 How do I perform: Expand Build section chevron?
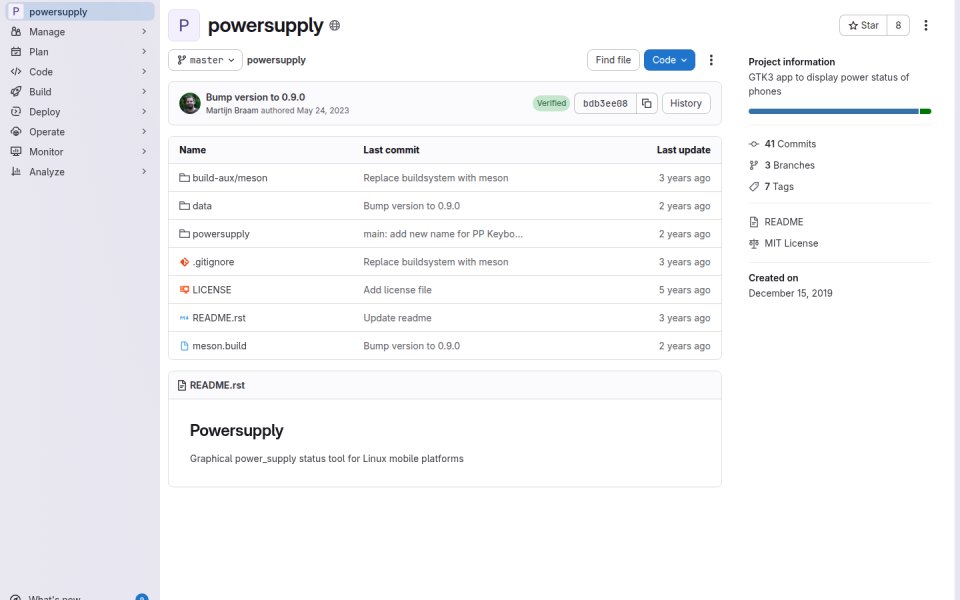[x=144, y=92]
